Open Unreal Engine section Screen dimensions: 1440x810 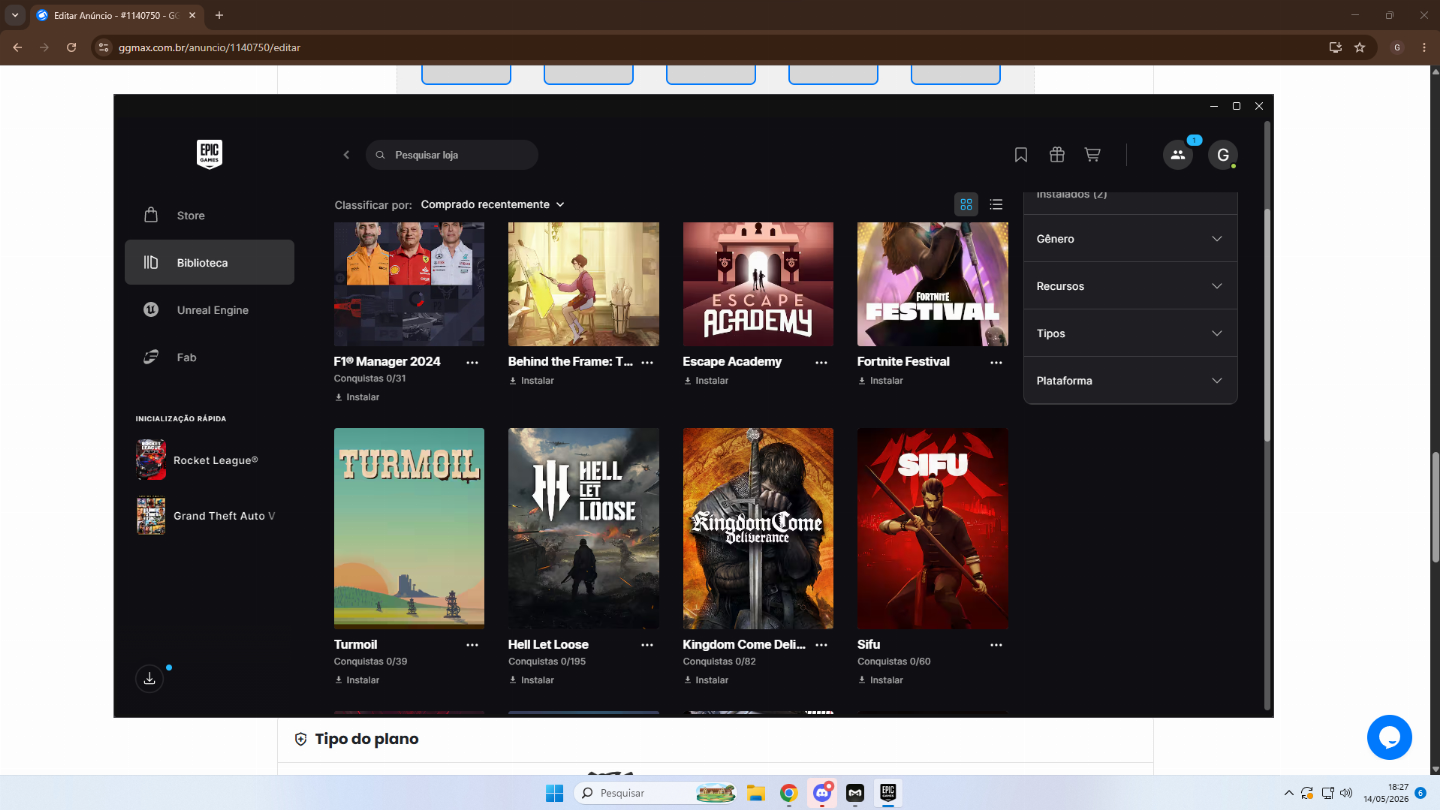tap(209, 310)
